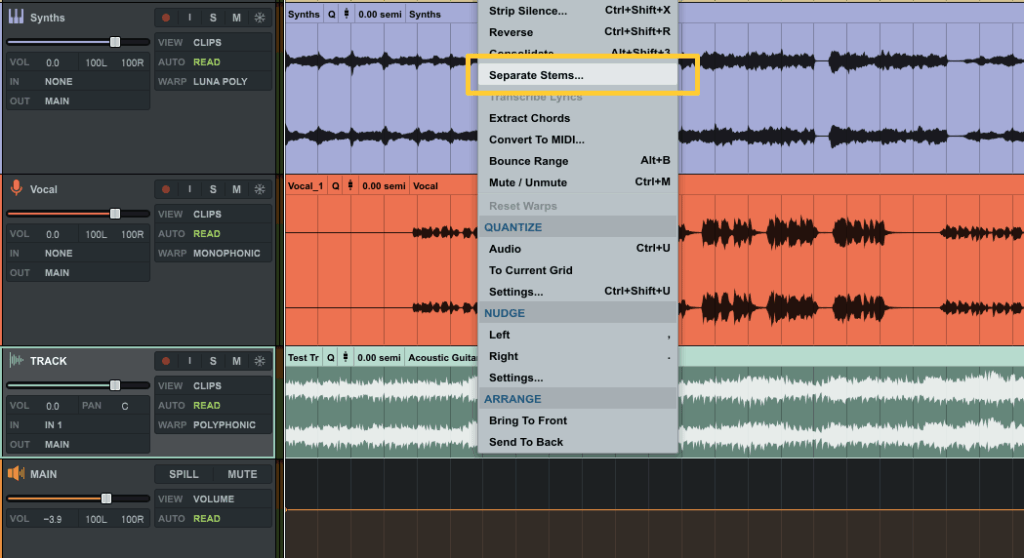Open Nudge Right submenu
The image size is (1024, 558).
(x=577, y=357)
